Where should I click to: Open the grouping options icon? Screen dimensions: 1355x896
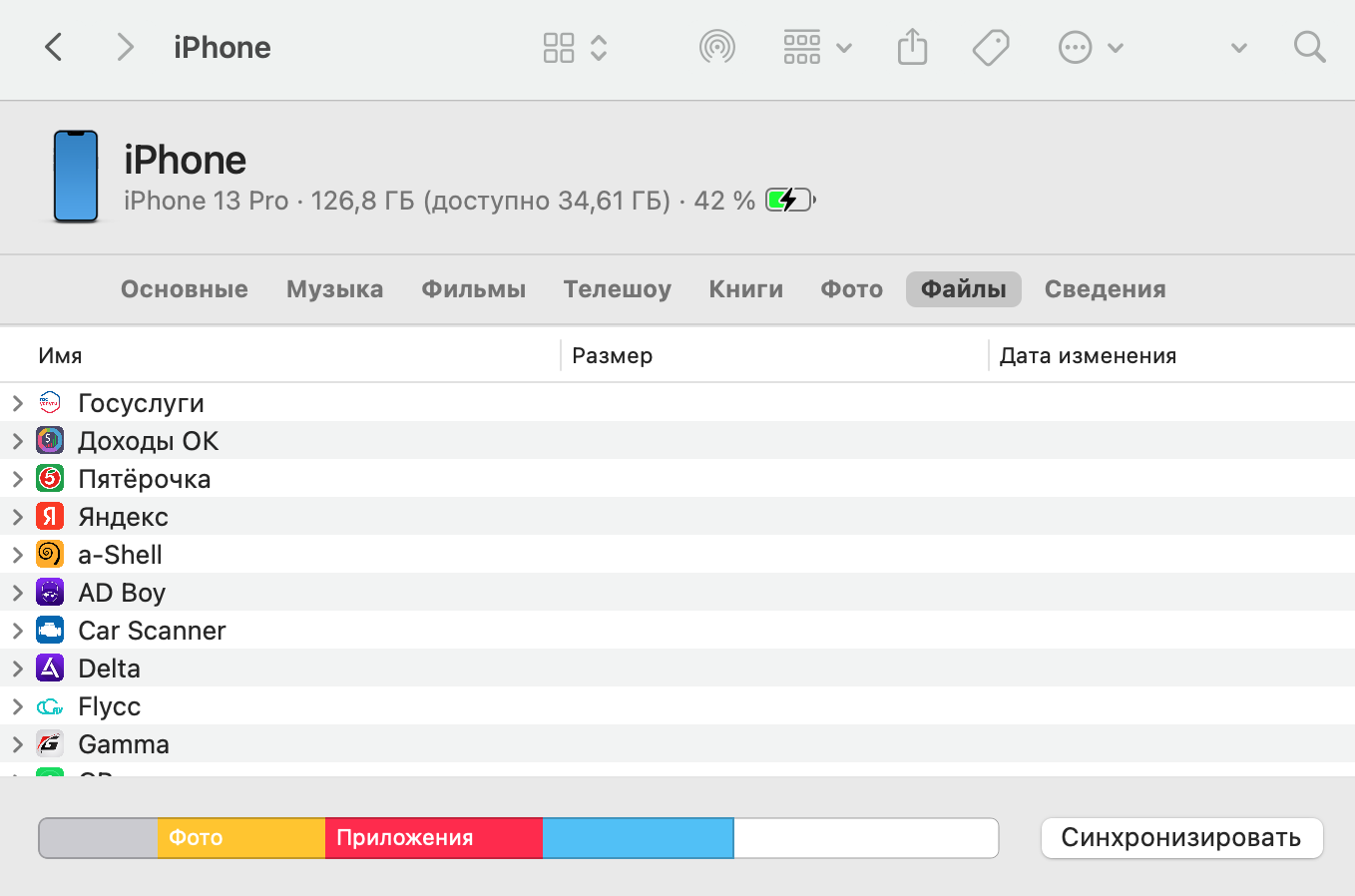point(802,47)
